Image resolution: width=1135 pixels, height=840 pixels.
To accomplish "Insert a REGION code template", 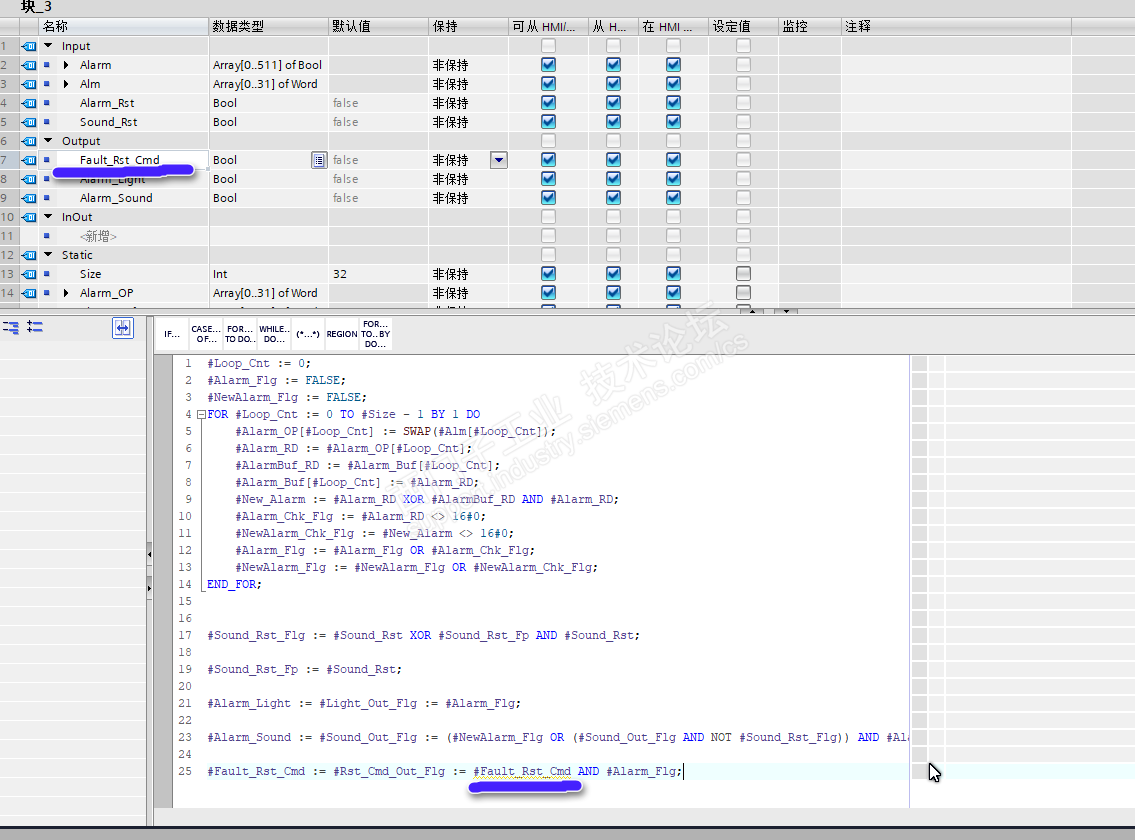I will tap(342, 334).
